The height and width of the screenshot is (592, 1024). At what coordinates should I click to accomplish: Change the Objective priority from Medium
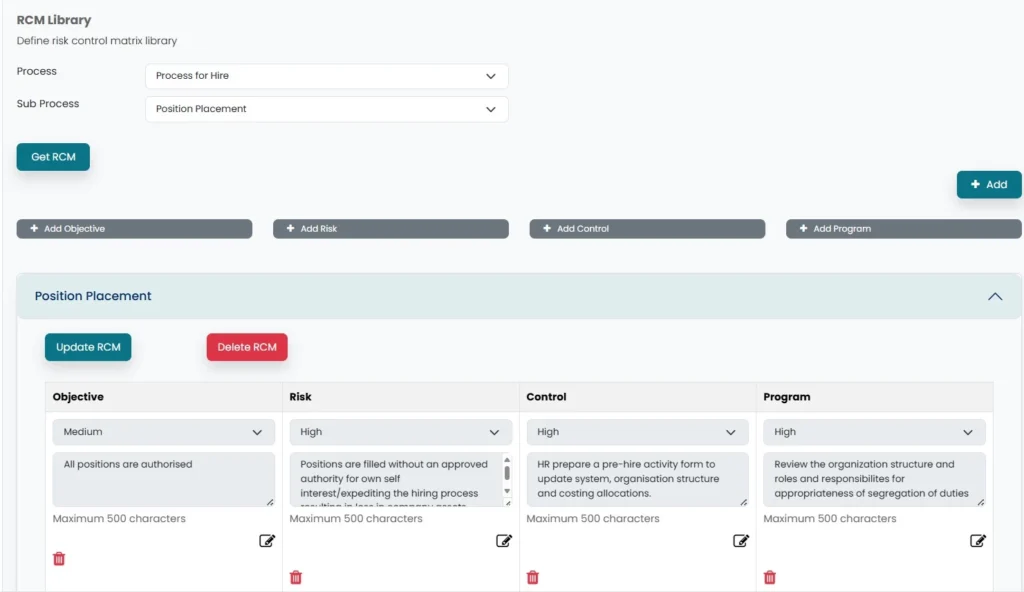click(163, 432)
